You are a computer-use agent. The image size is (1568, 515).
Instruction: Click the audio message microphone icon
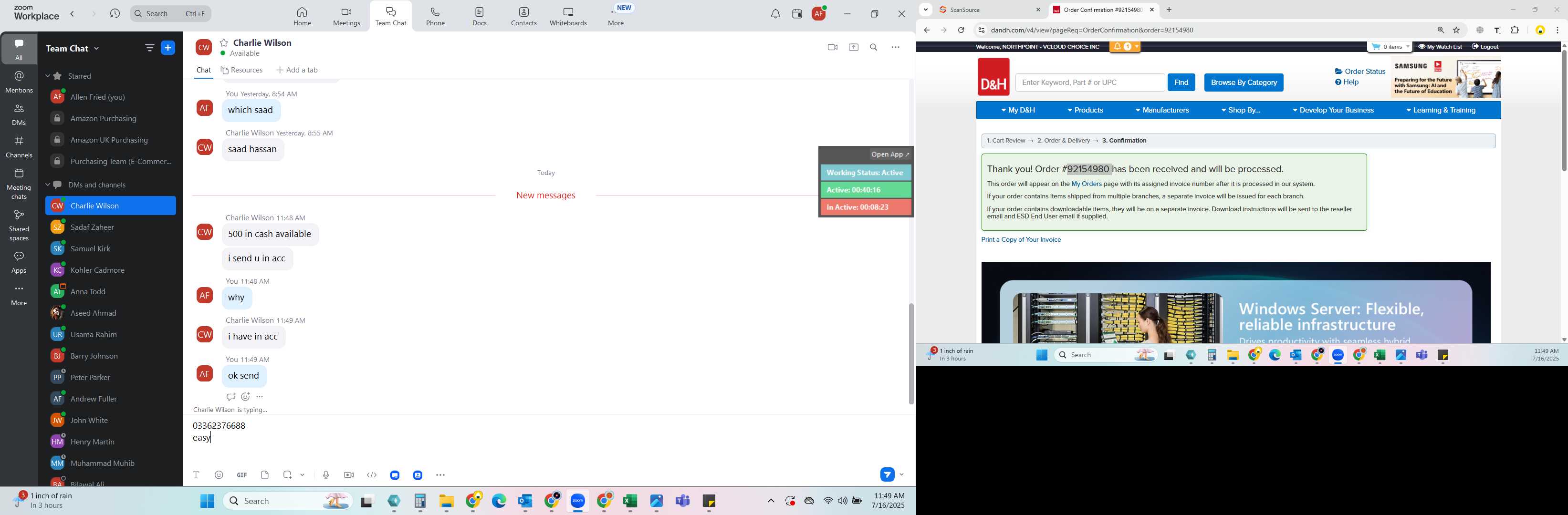point(325,475)
